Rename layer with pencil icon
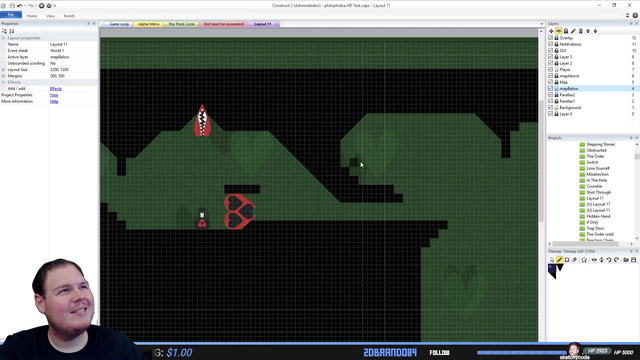The height and width of the screenshot is (360, 640). [x=573, y=31]
